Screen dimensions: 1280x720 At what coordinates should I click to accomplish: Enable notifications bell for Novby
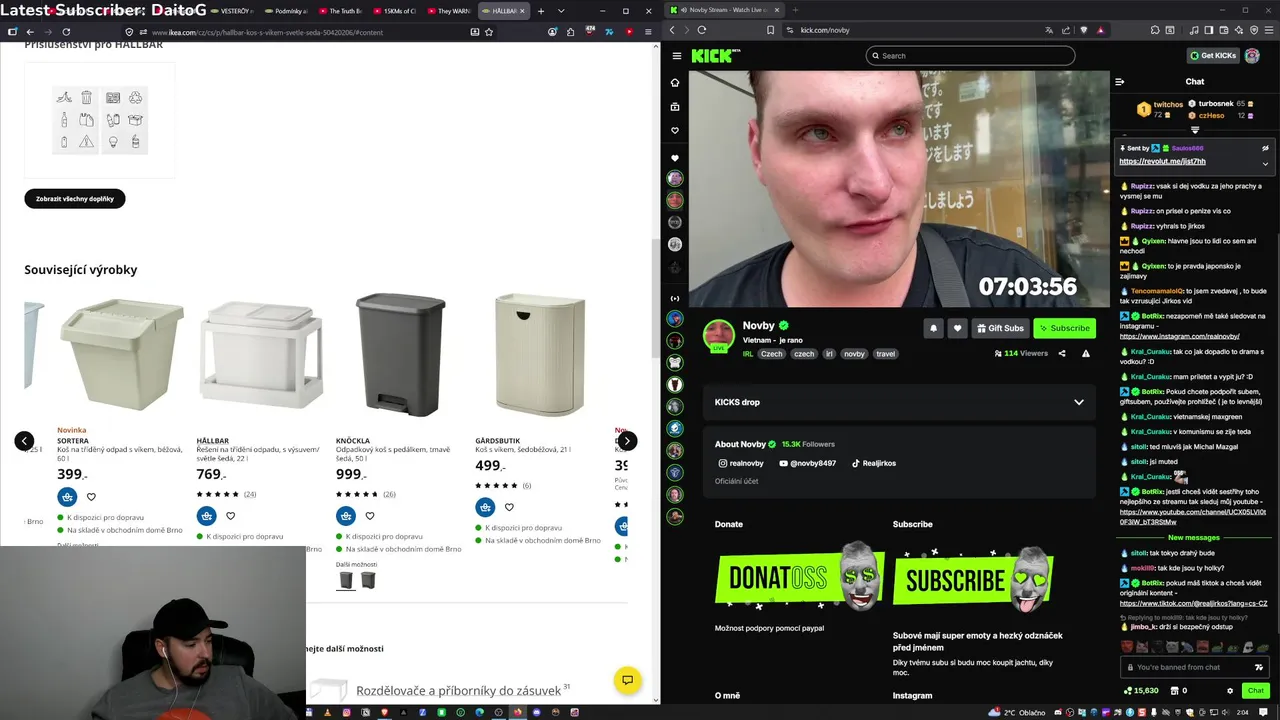(x=933, y=328)
